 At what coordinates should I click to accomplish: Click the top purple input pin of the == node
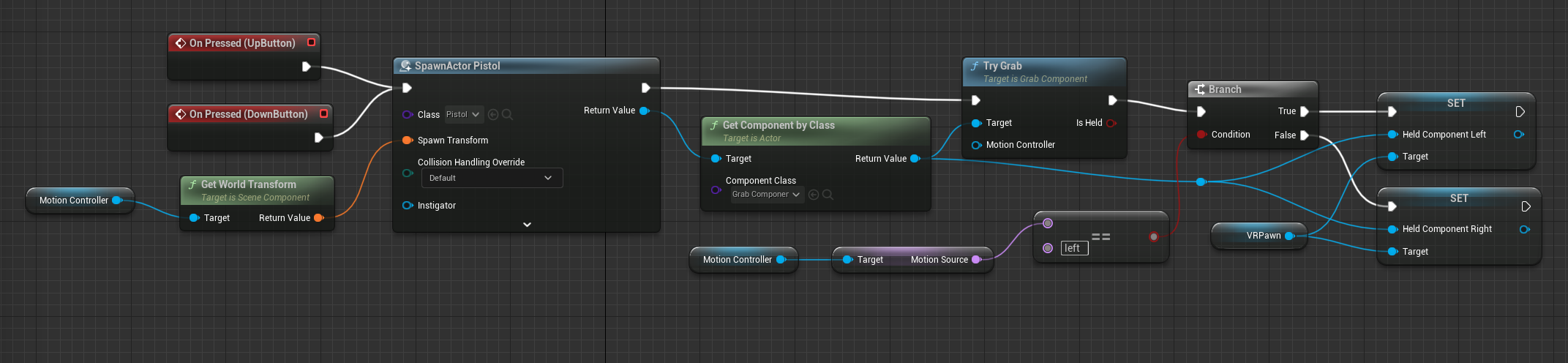coord(1048,223)
